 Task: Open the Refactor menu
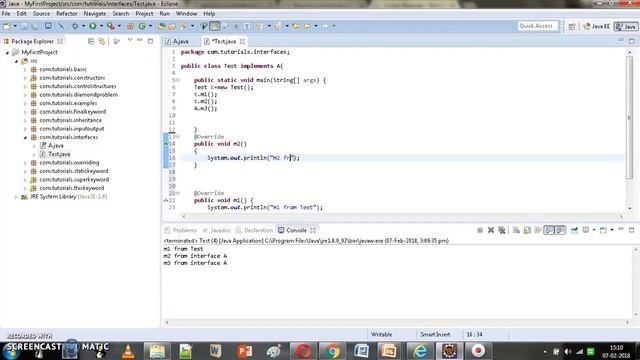click(x=67, y=13)
